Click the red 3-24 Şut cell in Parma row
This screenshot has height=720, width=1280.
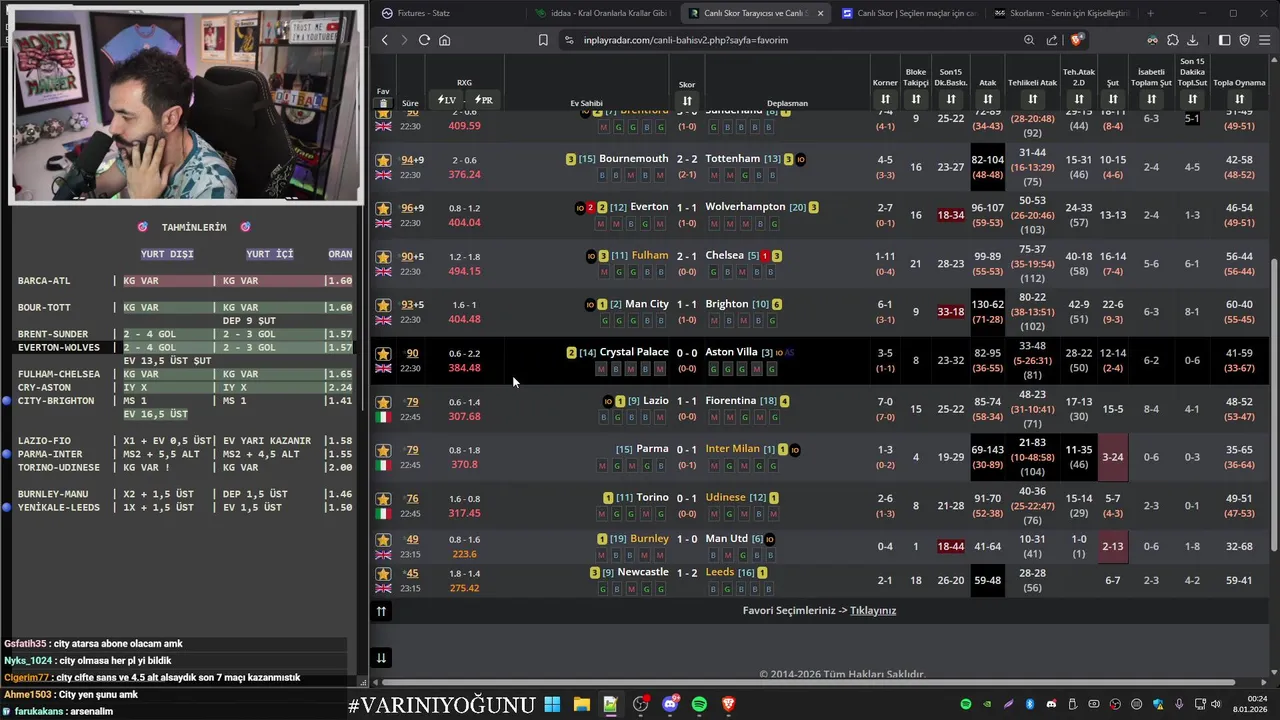coord(1112,457)
